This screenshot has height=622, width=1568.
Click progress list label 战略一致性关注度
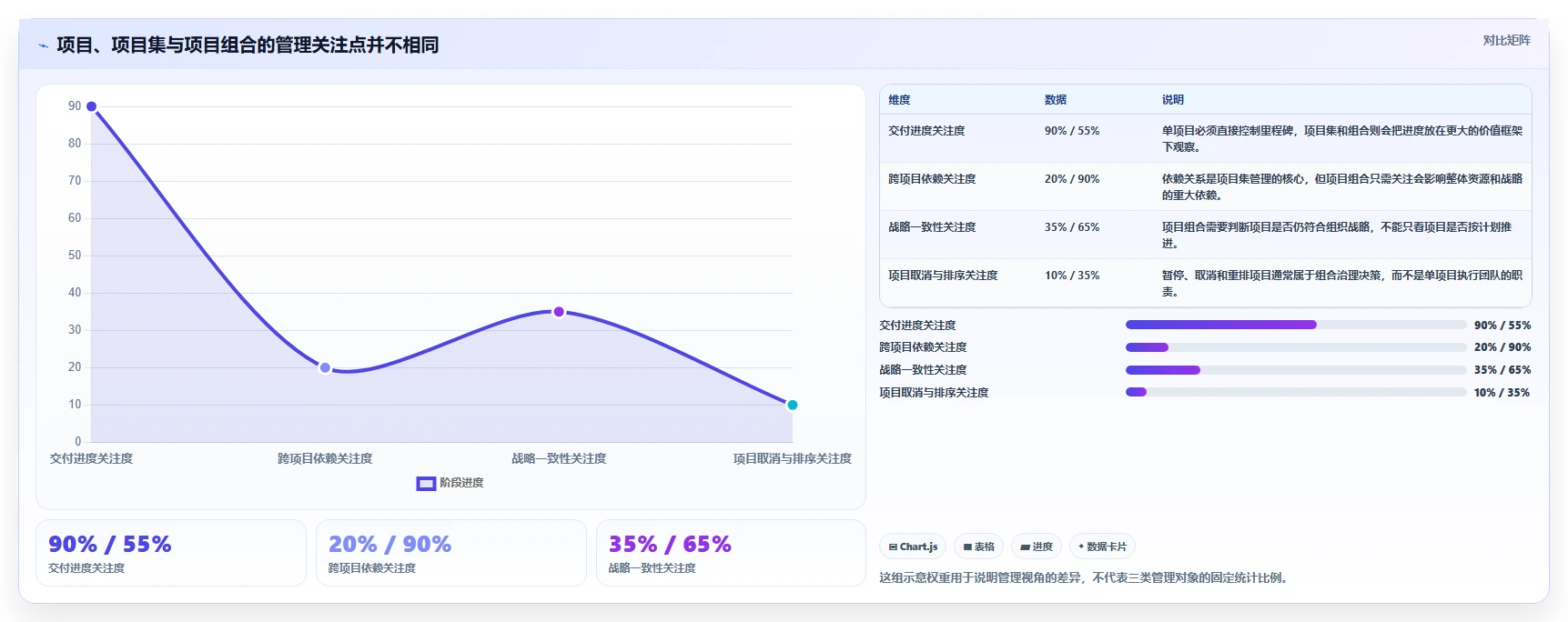(x=923, y=370)
